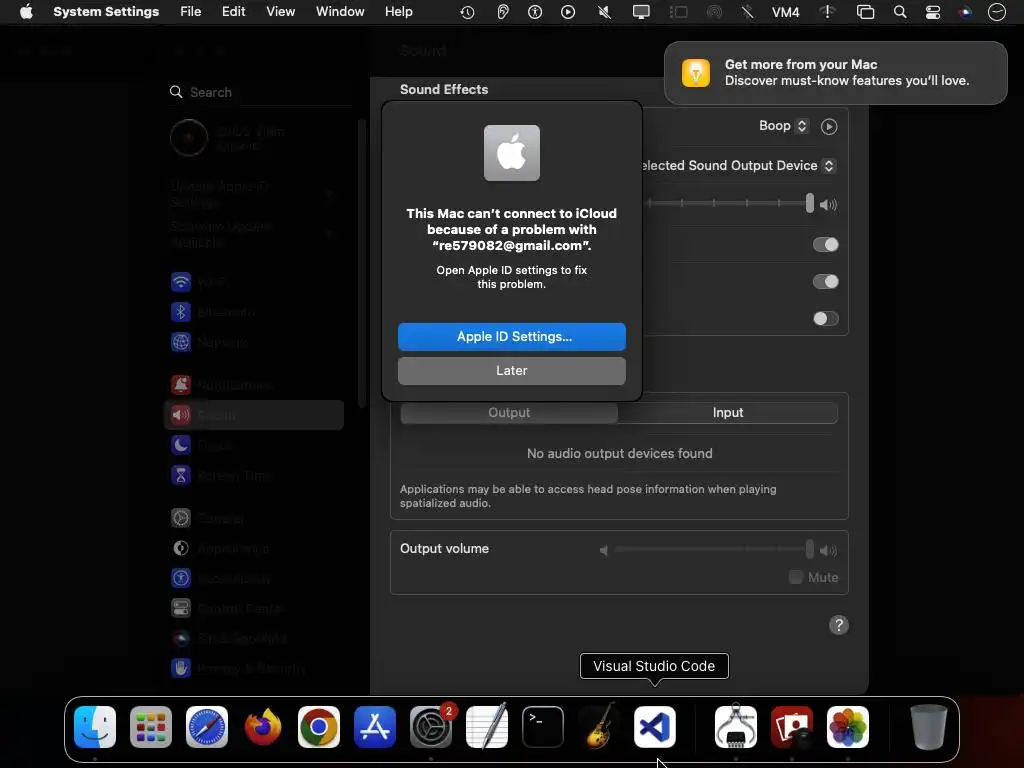Launch Firefox from the Dock
Image resolution: width=1024 pixels, height=768 pixels.
(x=263, y=727)
